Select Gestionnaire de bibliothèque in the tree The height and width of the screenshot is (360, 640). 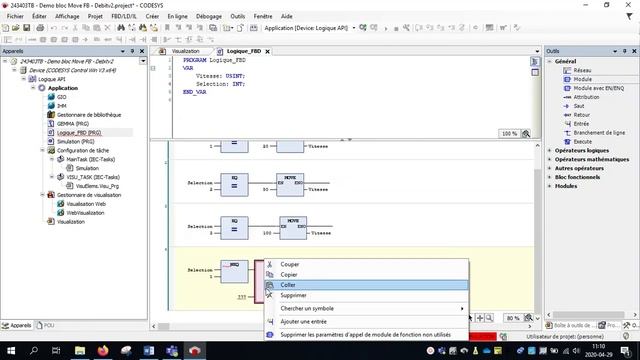89,115
